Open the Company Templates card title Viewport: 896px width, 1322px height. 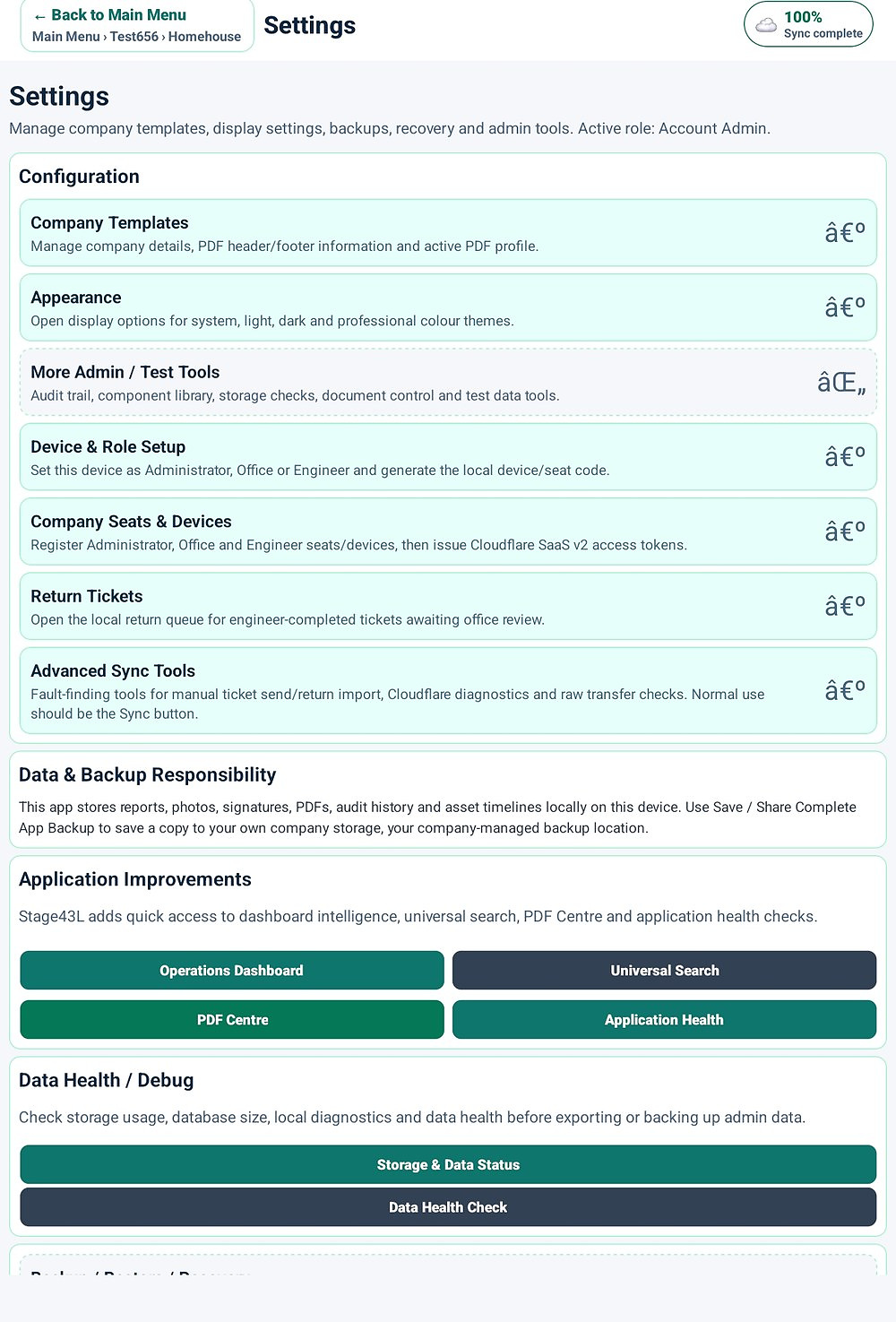[x=109, y=223]
